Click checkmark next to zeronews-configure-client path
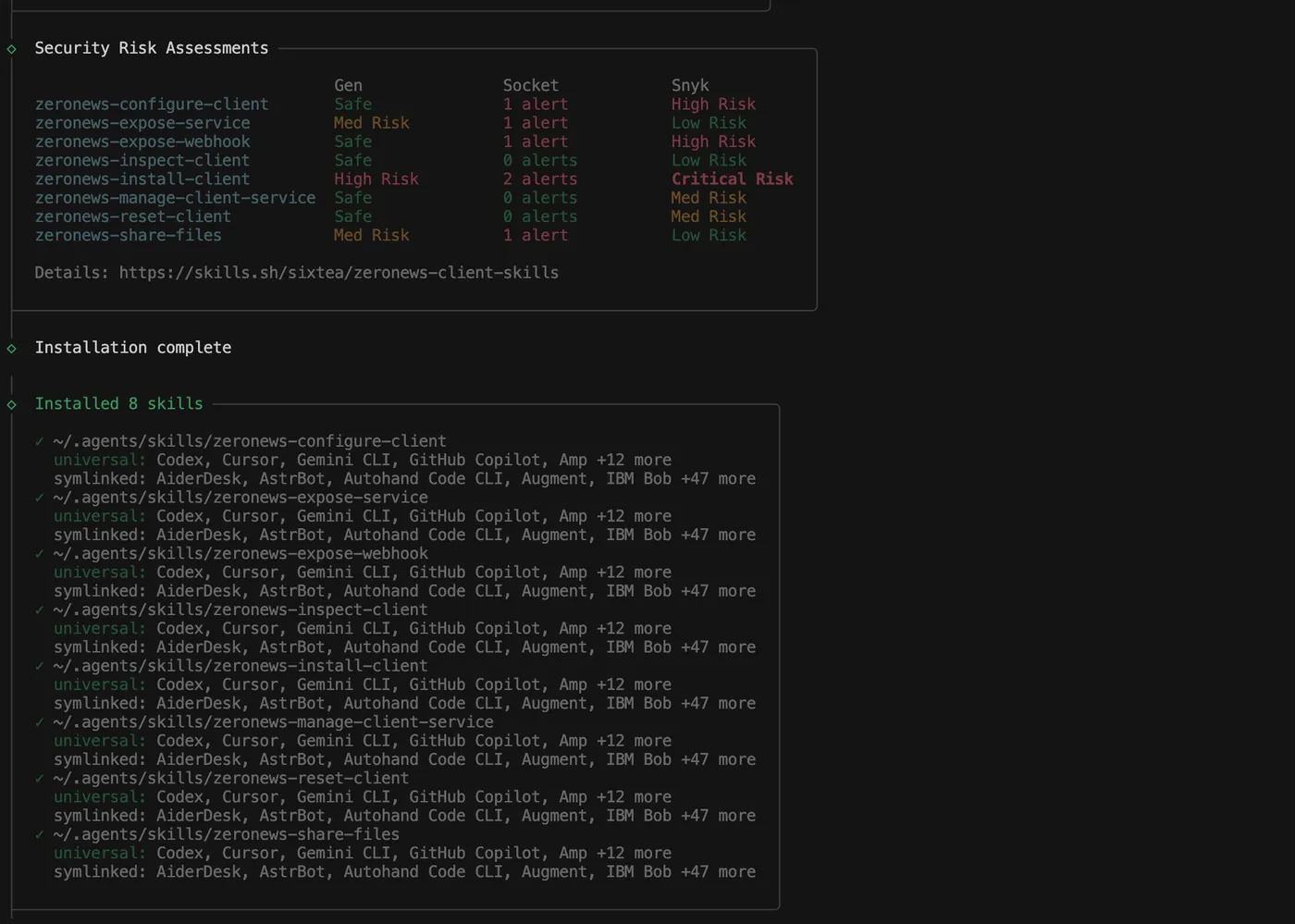 (x=40, y=441)
